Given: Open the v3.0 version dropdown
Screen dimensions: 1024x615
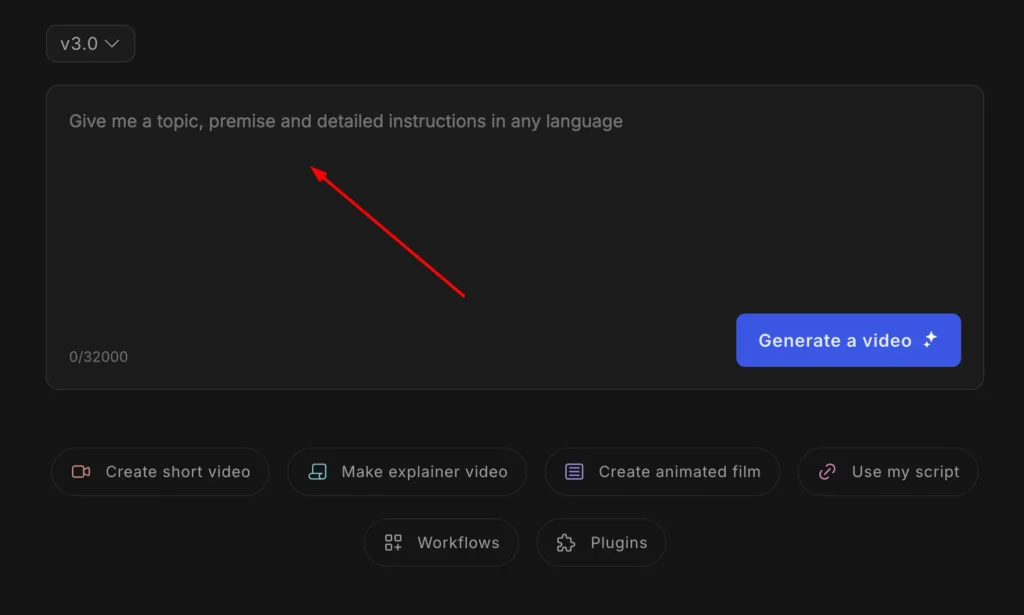Looking at the screenshot, I should [90, 44].
